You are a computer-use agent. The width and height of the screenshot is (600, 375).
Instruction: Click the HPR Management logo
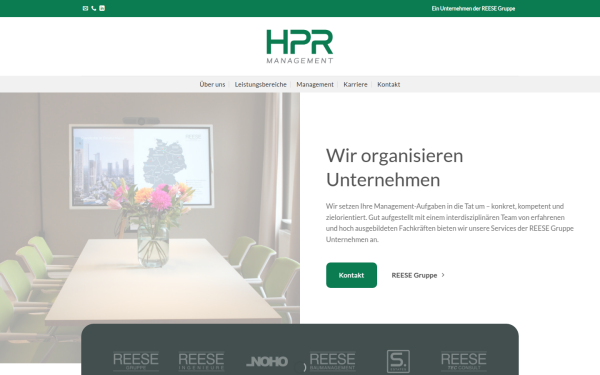click(300, 46)
